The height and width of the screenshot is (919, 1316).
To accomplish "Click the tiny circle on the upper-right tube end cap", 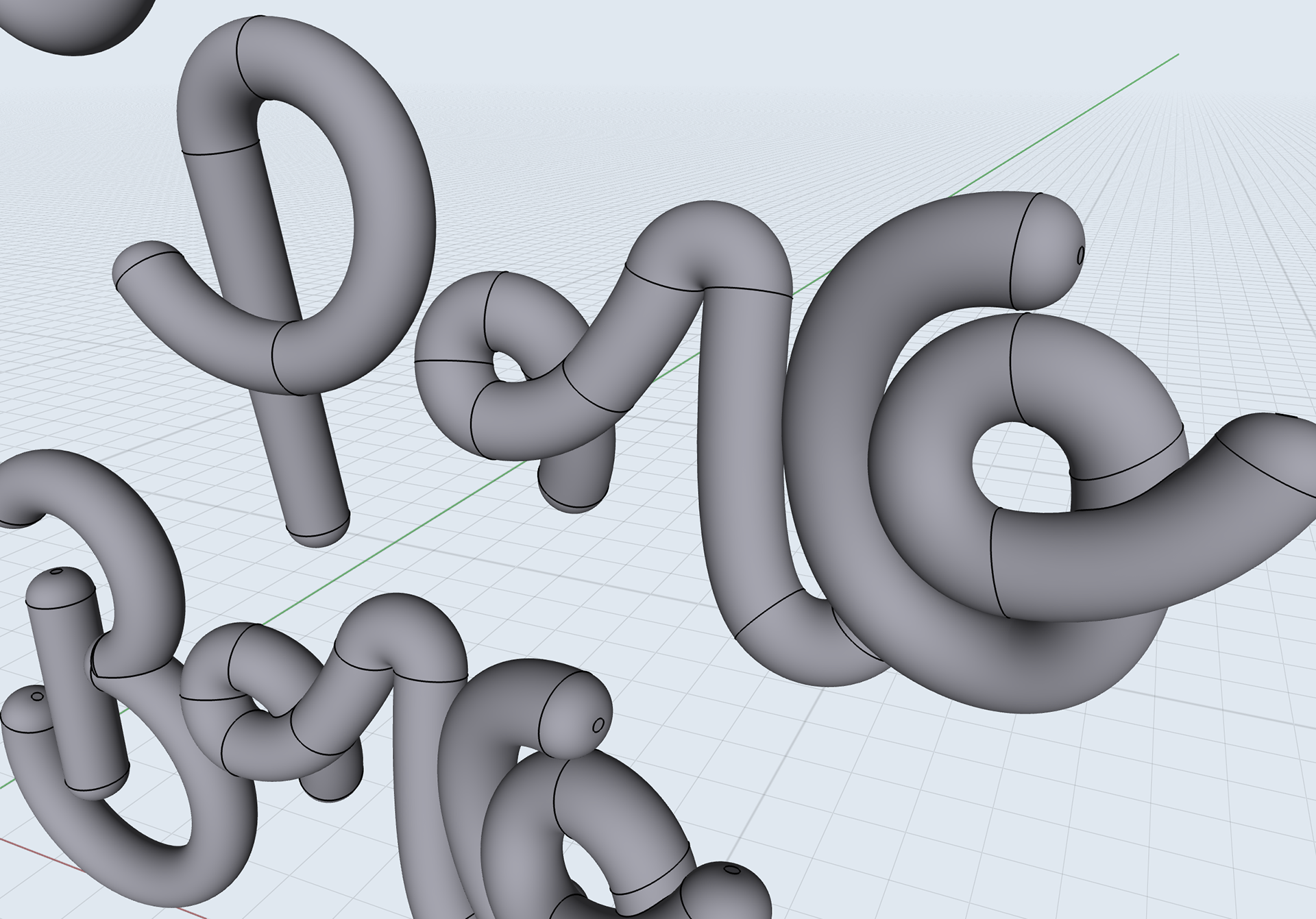I will 1081,255.
